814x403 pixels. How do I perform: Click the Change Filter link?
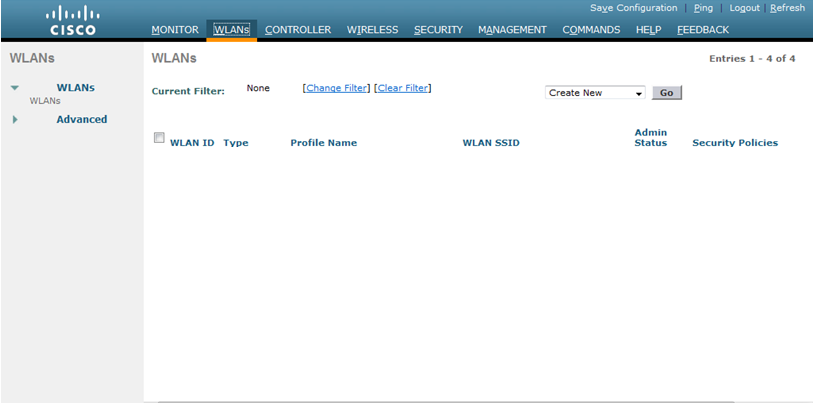tap(336, 88)
